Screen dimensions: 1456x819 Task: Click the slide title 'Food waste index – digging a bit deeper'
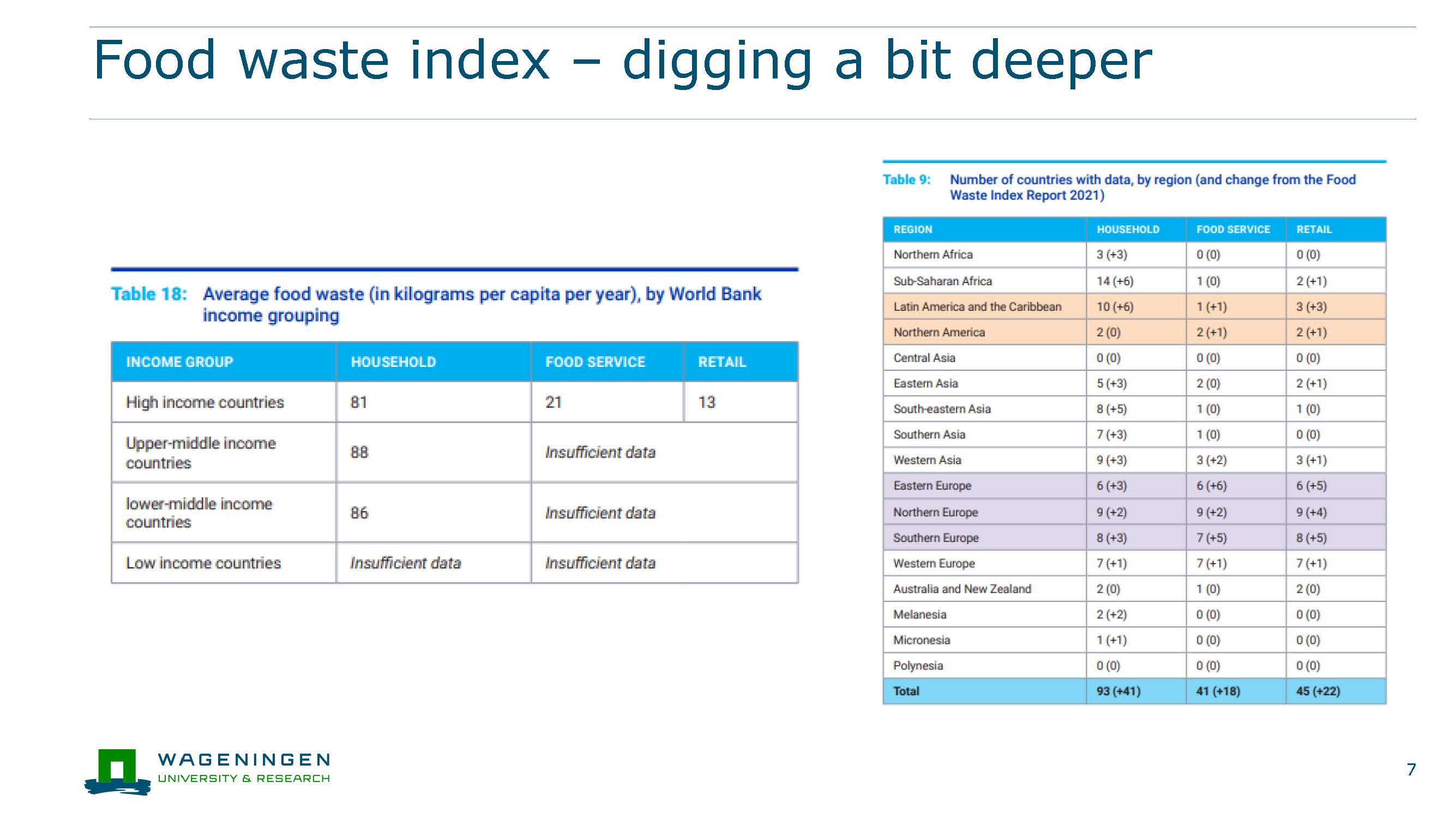(x=622, y=61)
